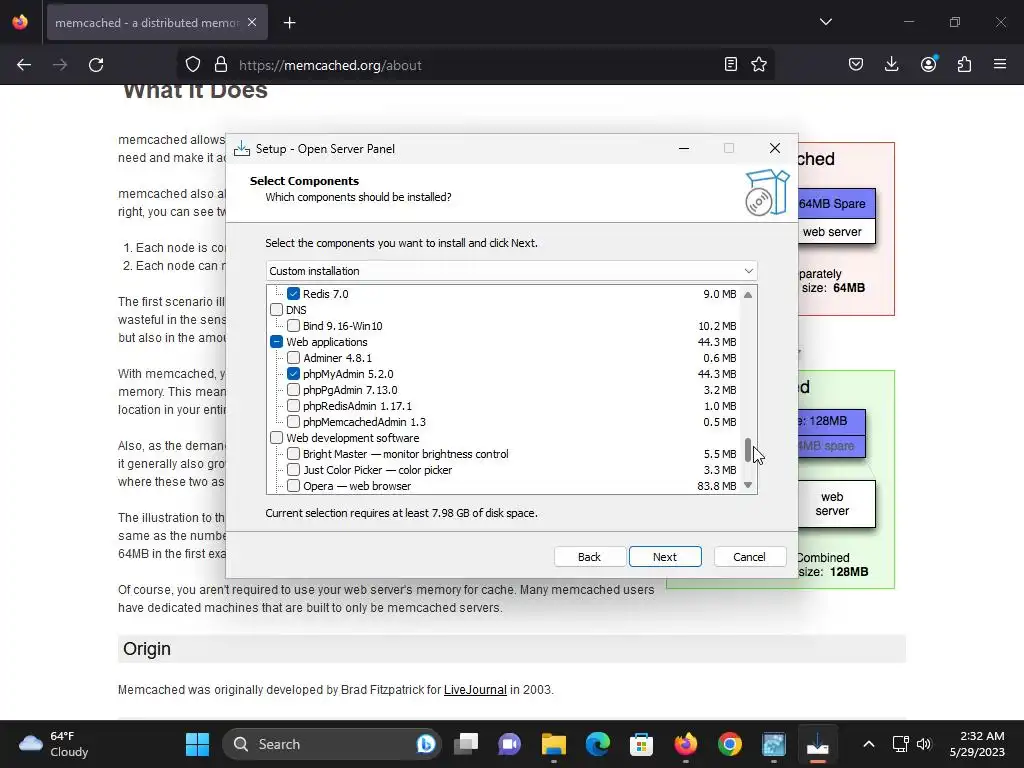Screen dimensions: 1024x768
Task: Click Next to continue setup
Action: coord(665,557)
